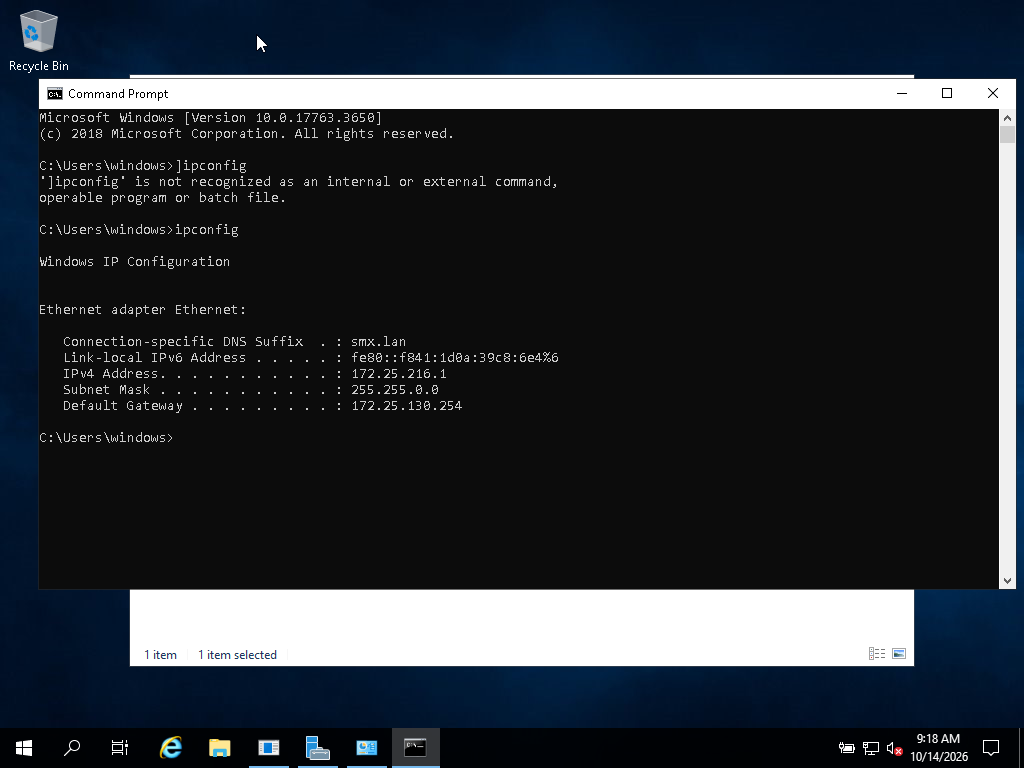
Task: Click the 'Ethernet adapter Ethernet:' line
Action: 142,310
